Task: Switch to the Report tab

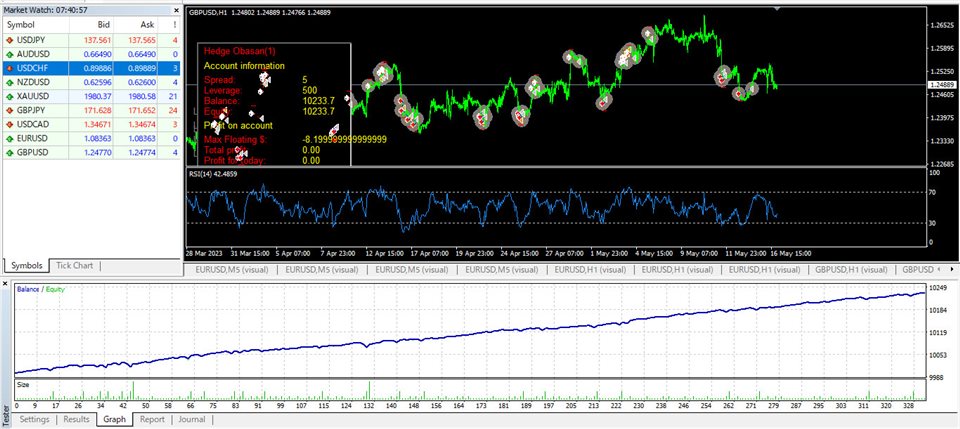Action: (152, 420)
